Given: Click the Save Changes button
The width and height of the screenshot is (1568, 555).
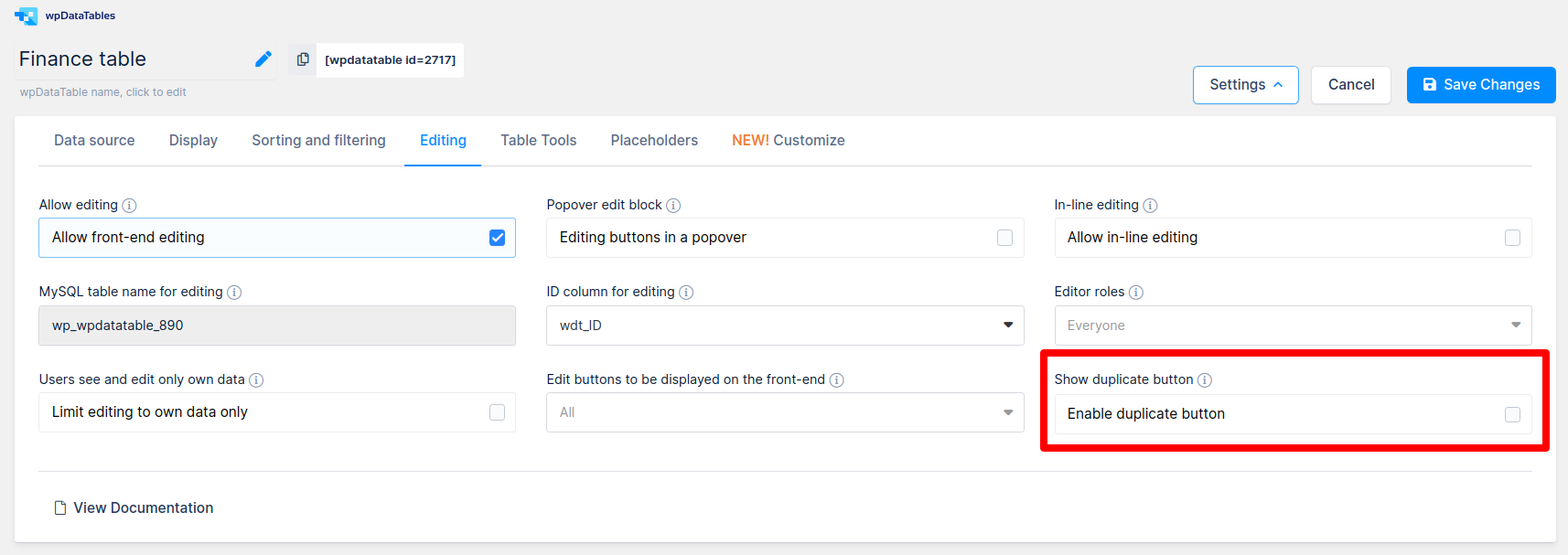Looking at the screenshot, I should (1481, 85).
